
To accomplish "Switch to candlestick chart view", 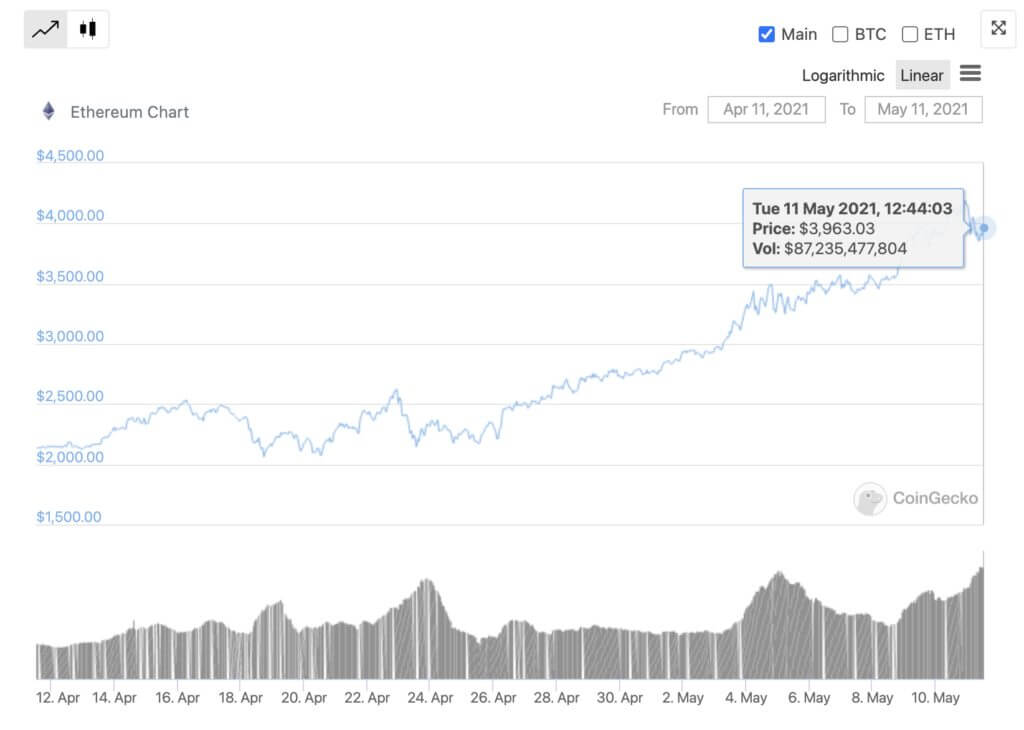I will pos(88,29).
